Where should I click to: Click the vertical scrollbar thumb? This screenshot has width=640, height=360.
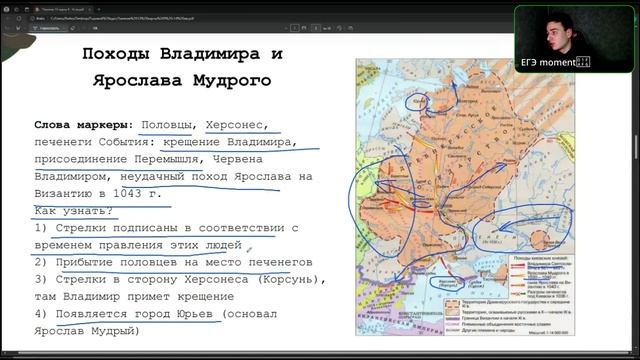[x=636, y=147]
